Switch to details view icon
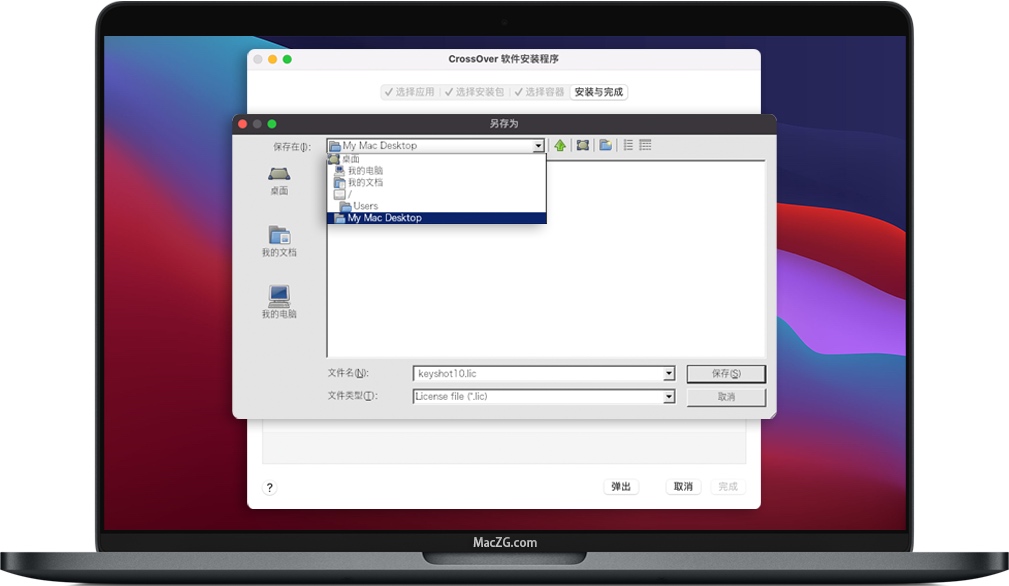 pyautogui.click(x=645, y=145)
